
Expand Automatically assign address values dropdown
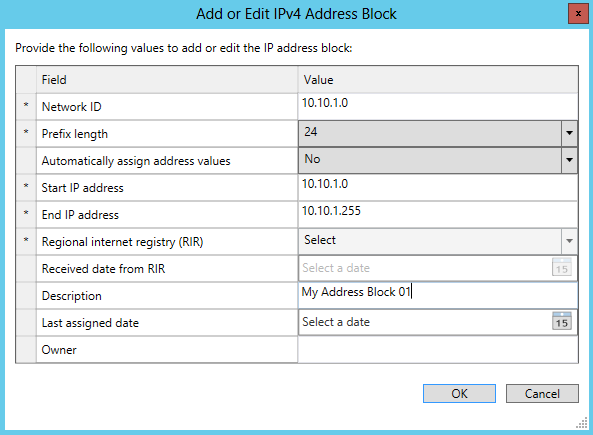(x=569, y=160)
